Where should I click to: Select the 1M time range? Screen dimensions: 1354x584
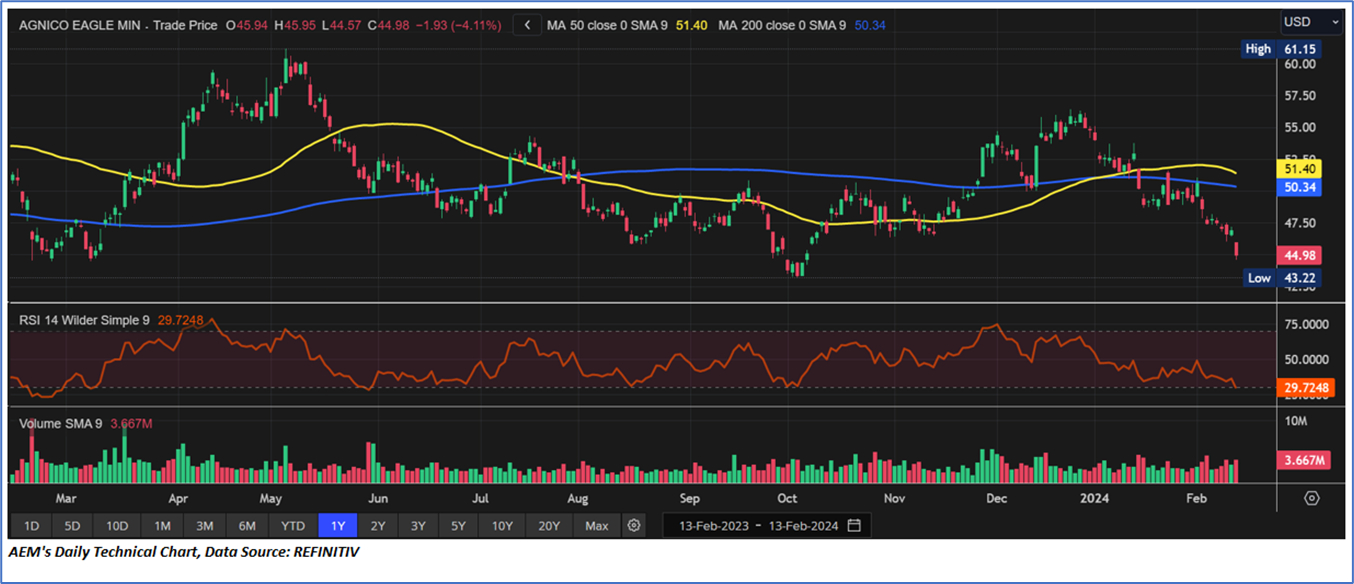(x=162, y=525)
